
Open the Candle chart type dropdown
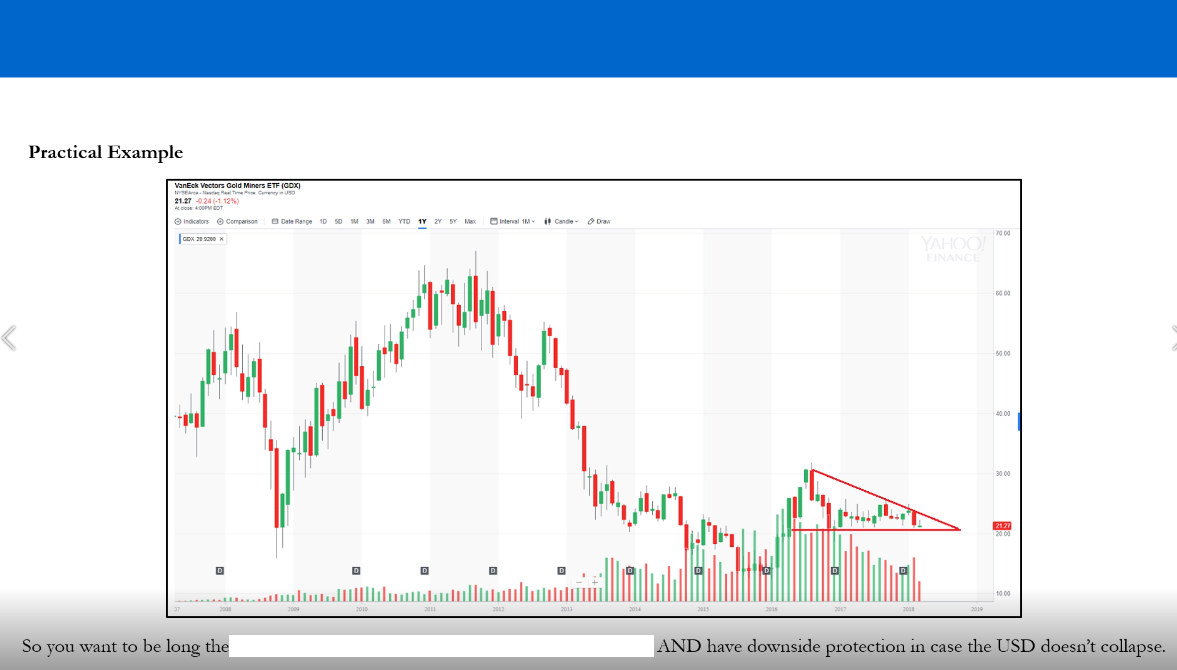click(561, 221)
